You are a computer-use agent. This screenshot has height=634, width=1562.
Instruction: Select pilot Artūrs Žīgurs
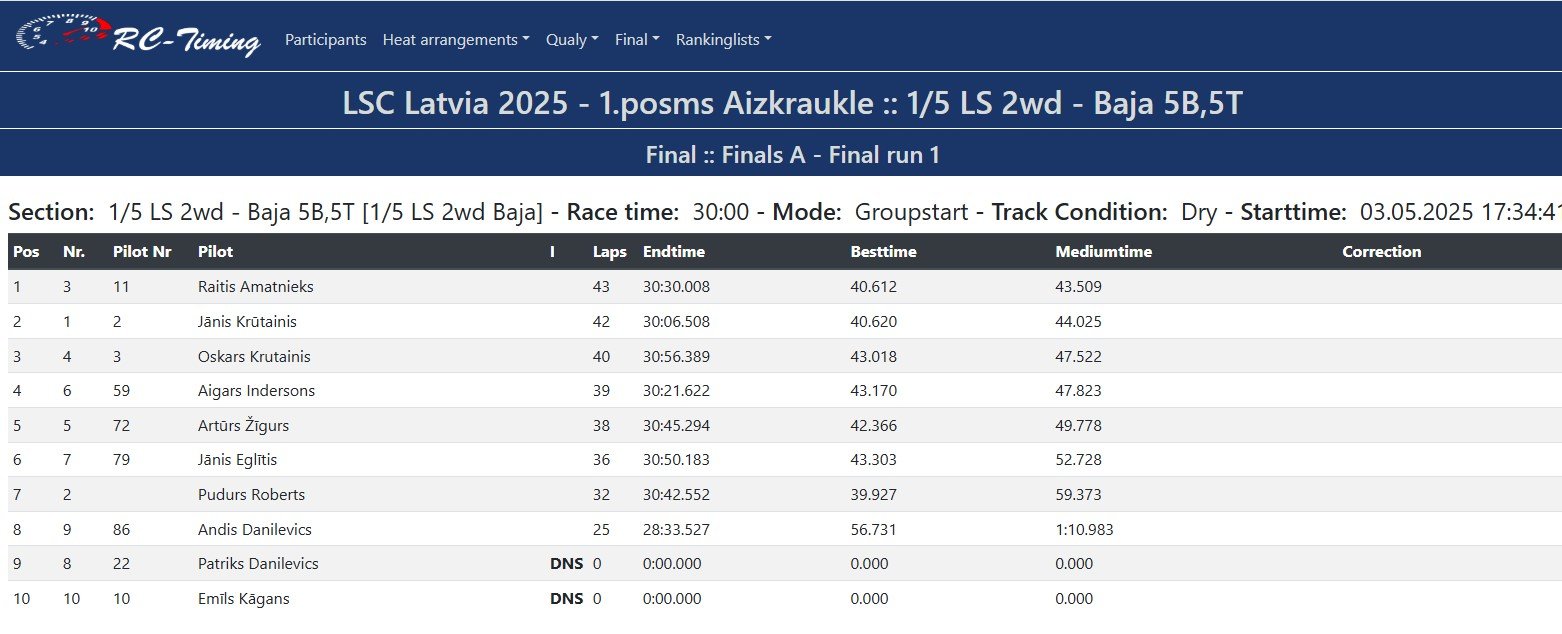pyautogui.click(x=243, y=426)
